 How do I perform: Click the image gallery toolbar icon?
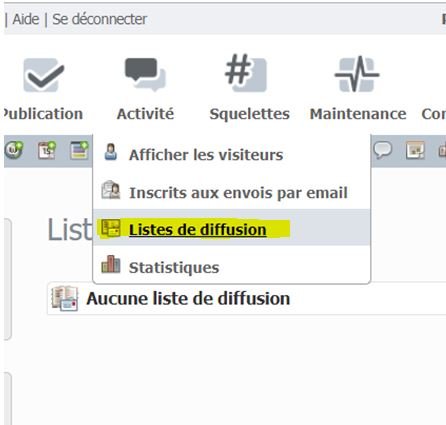415,150
